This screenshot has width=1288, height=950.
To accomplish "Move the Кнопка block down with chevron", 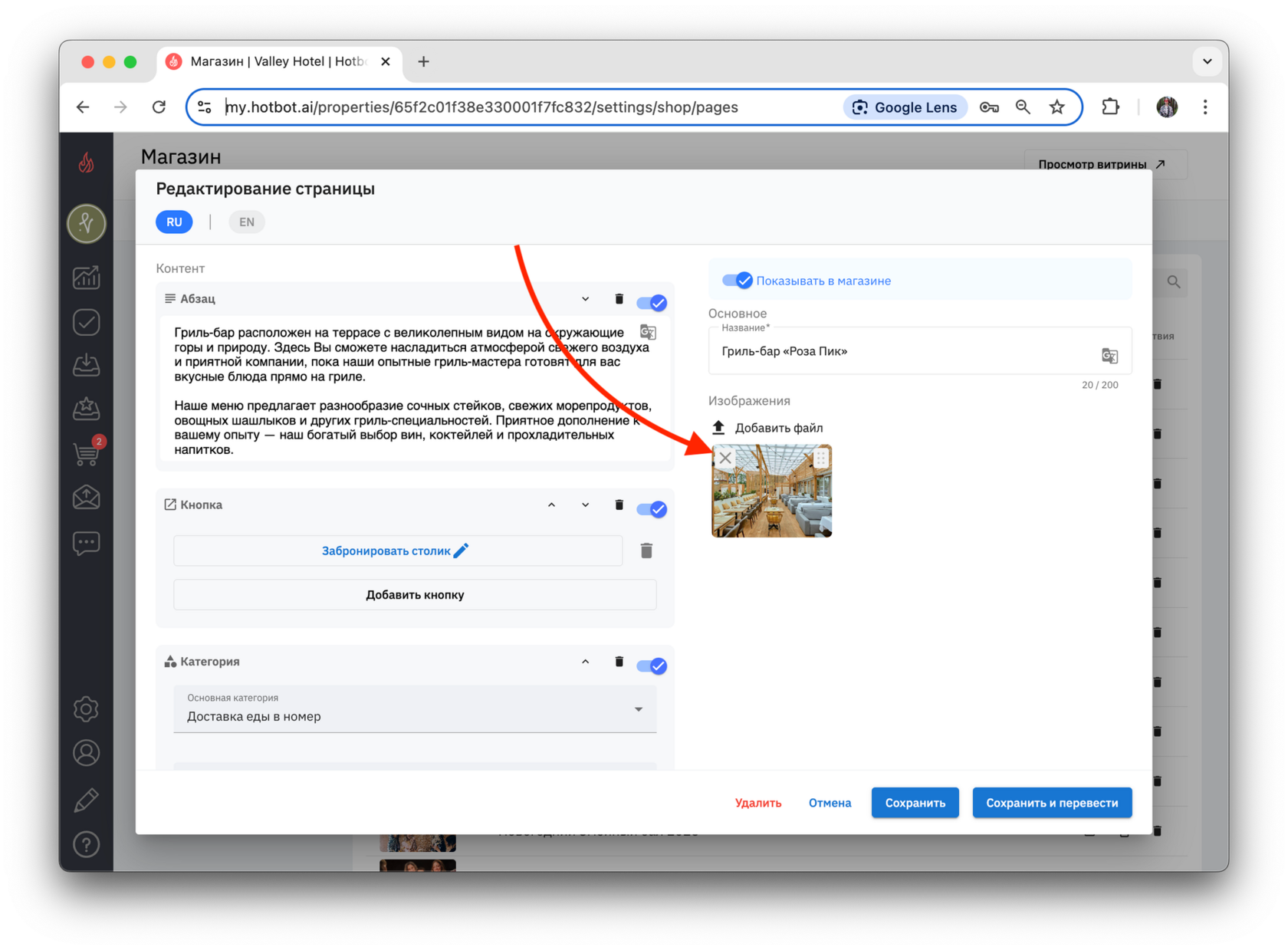I will click(585, 505).
